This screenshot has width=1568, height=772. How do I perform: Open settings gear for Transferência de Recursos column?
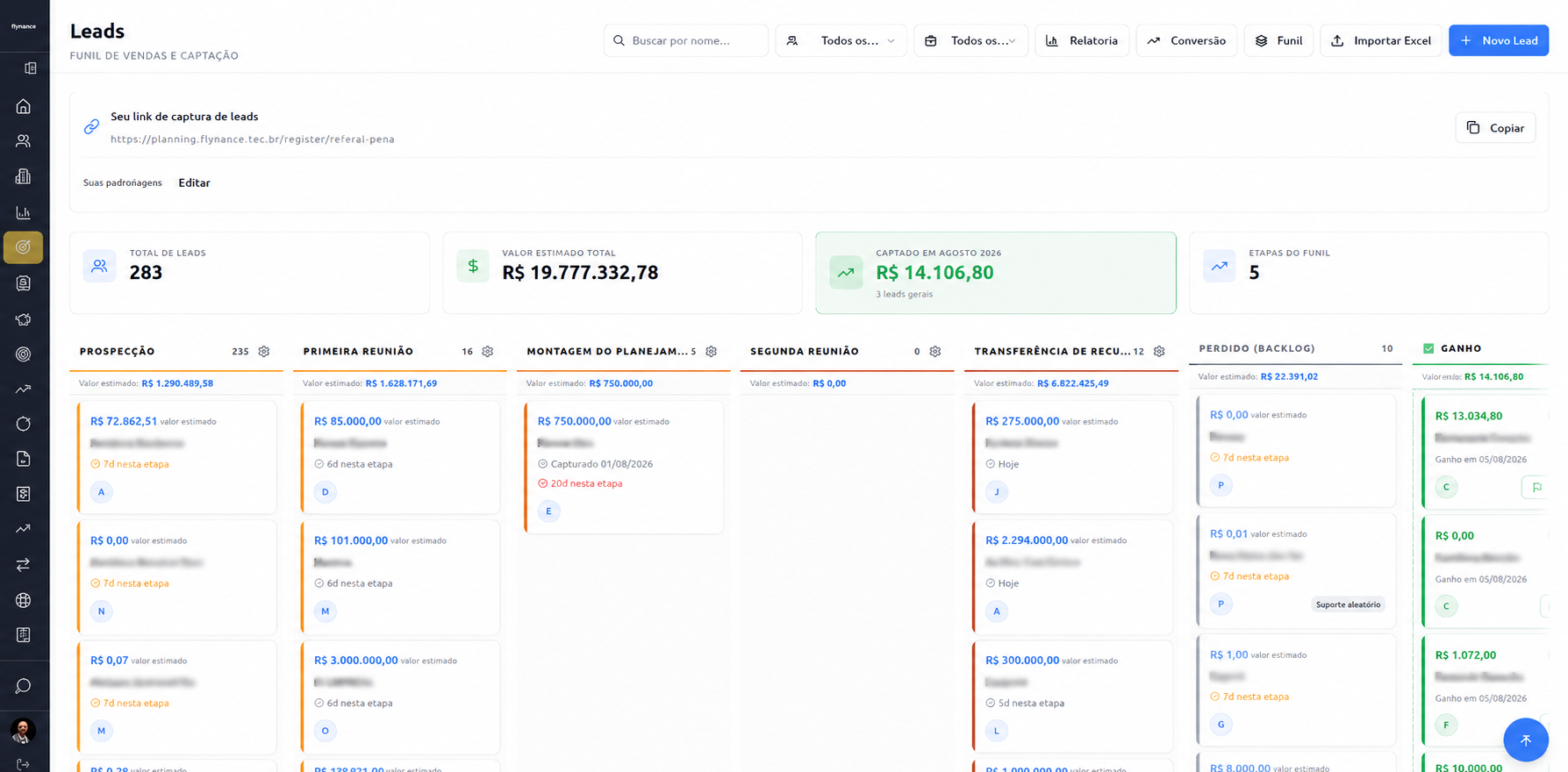pos(1159,351)
